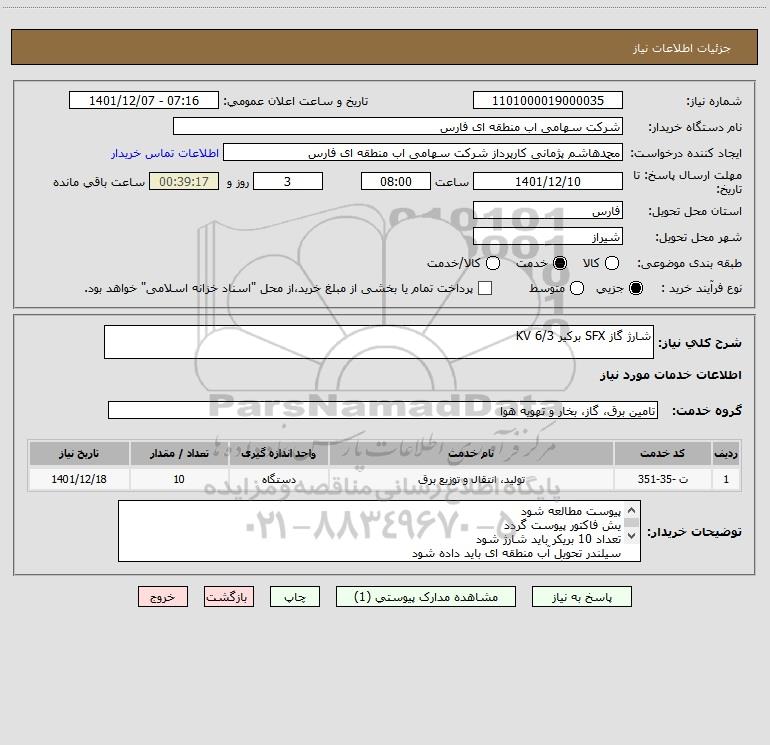Click scroll-down arrow in buyer notes
Screen dimensions: 770x745
click(632, 536)
